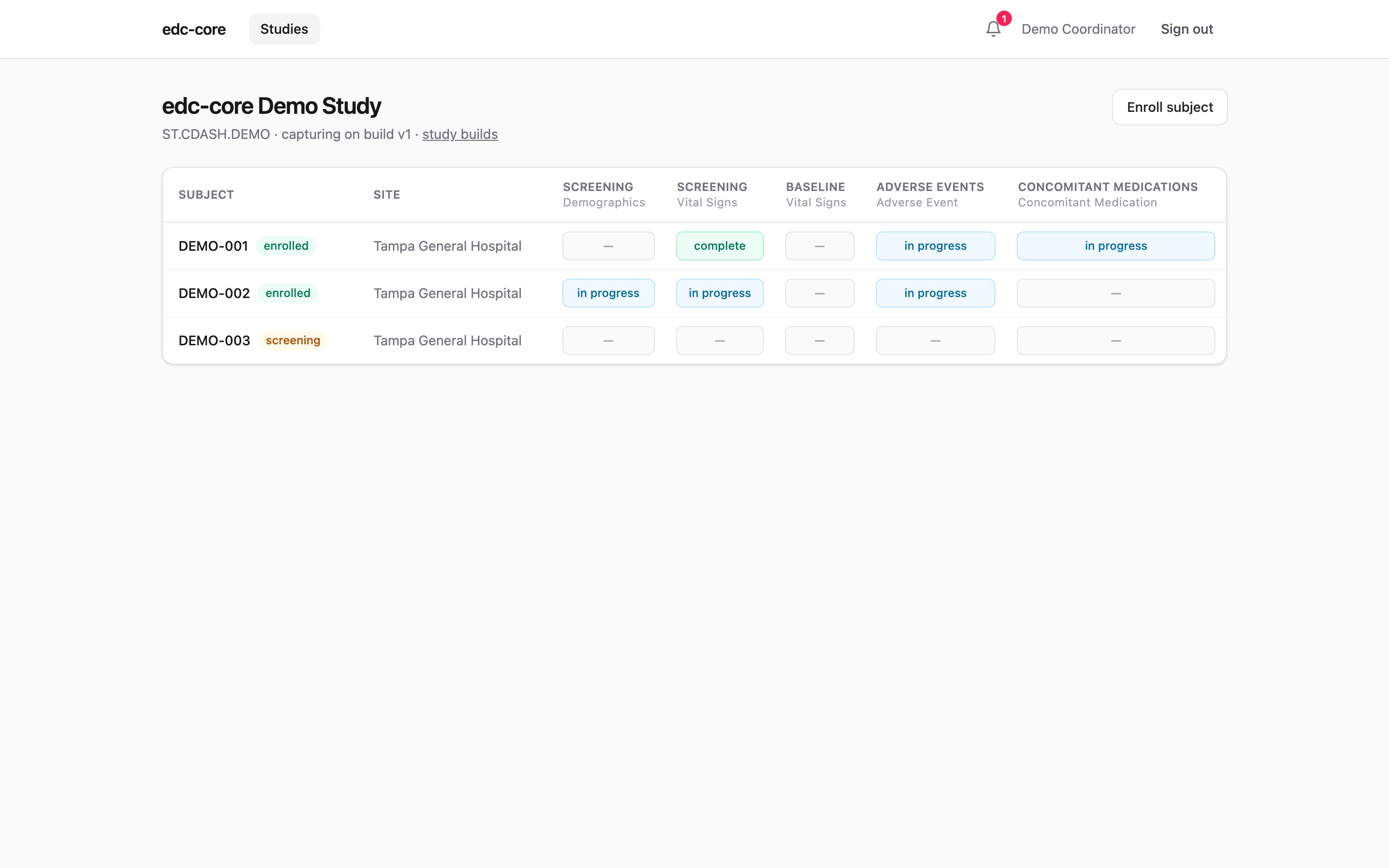Open DEMO-003 Adverse Event empty cell
Viewport: 1389px width, 868px height.
[x=935, y=340]
